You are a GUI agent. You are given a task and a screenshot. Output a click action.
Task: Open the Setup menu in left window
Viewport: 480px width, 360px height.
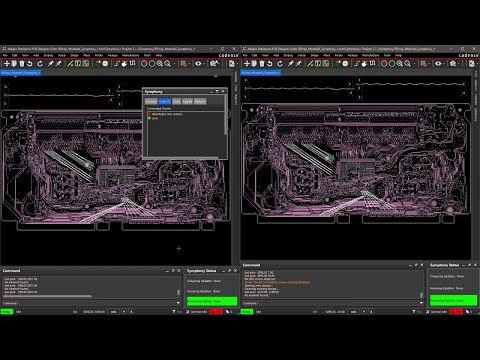pyautogui.click(x=62, y=55)
